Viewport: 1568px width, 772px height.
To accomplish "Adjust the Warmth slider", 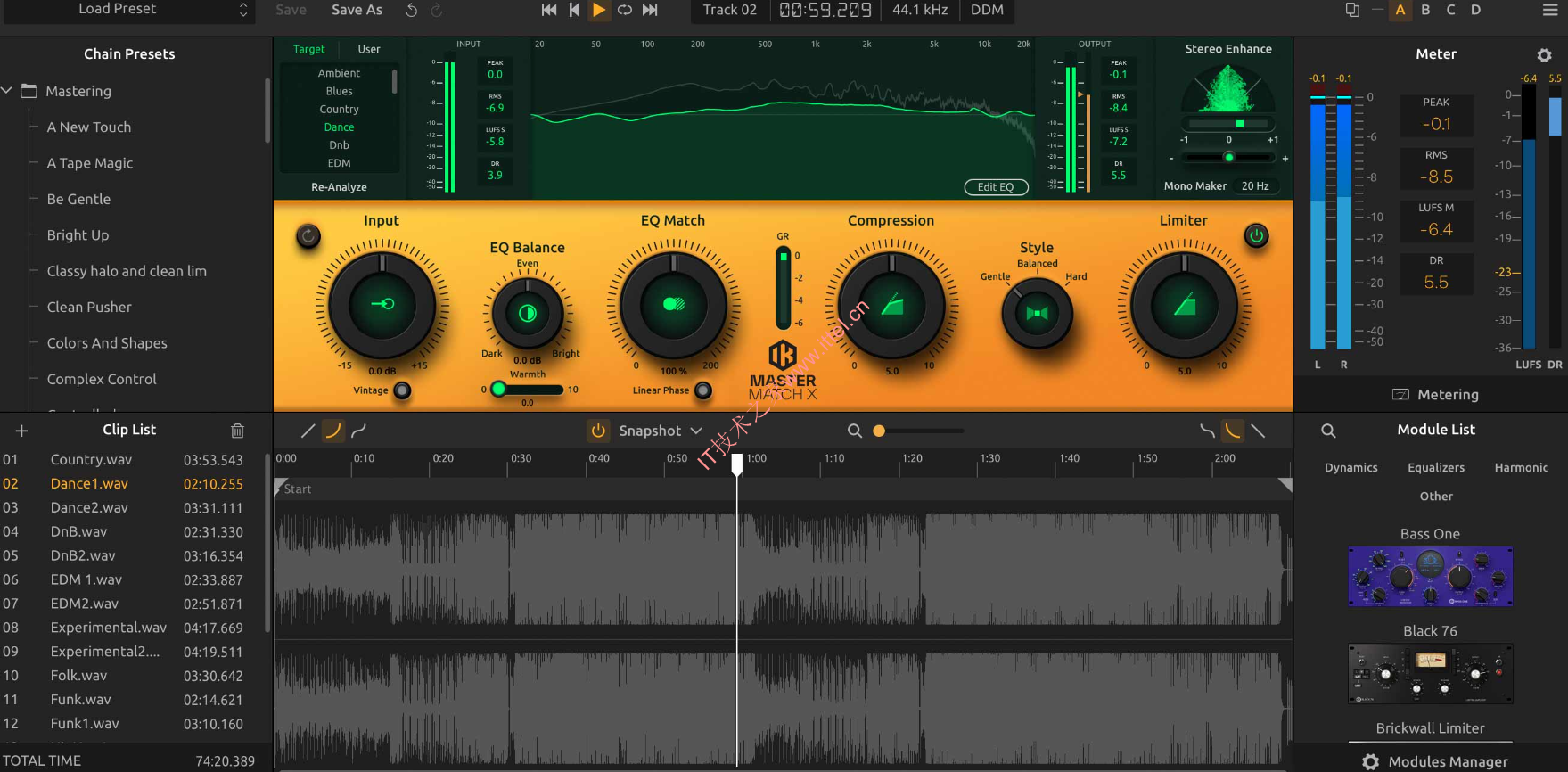I will coord(528,390).
